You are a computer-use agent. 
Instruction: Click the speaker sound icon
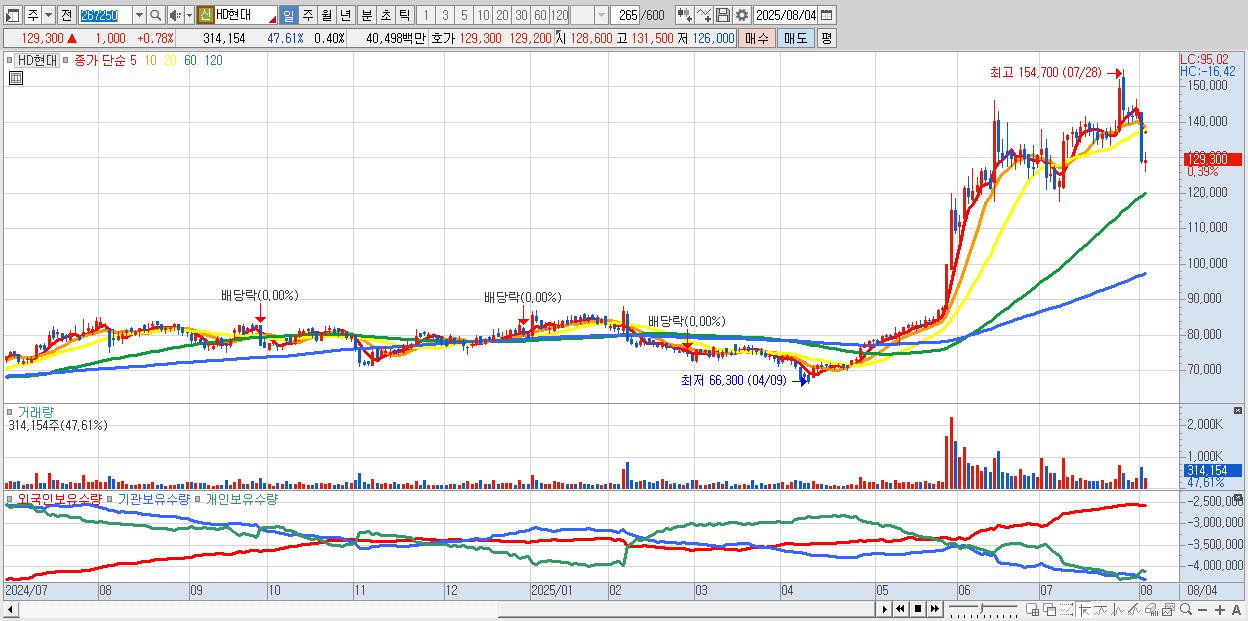pyautogui.click(x=175, y=15)
